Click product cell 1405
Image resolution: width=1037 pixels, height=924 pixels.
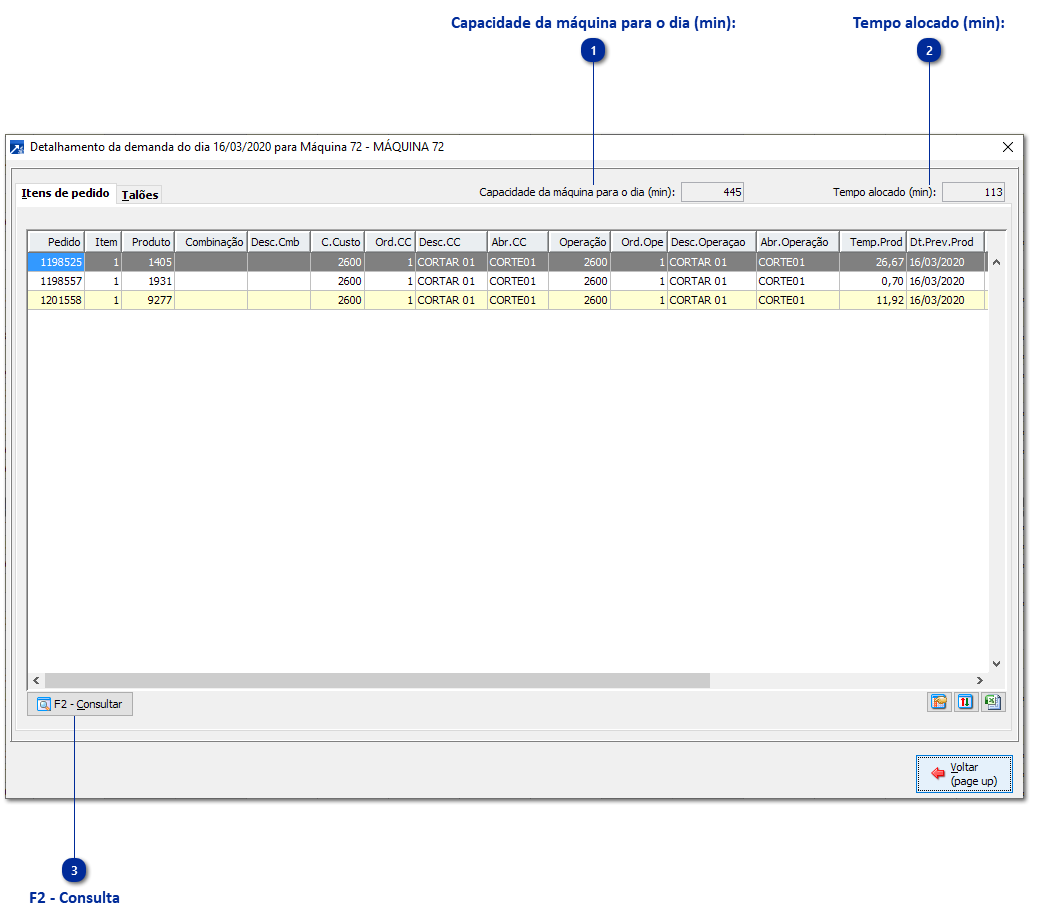[148, 262]
